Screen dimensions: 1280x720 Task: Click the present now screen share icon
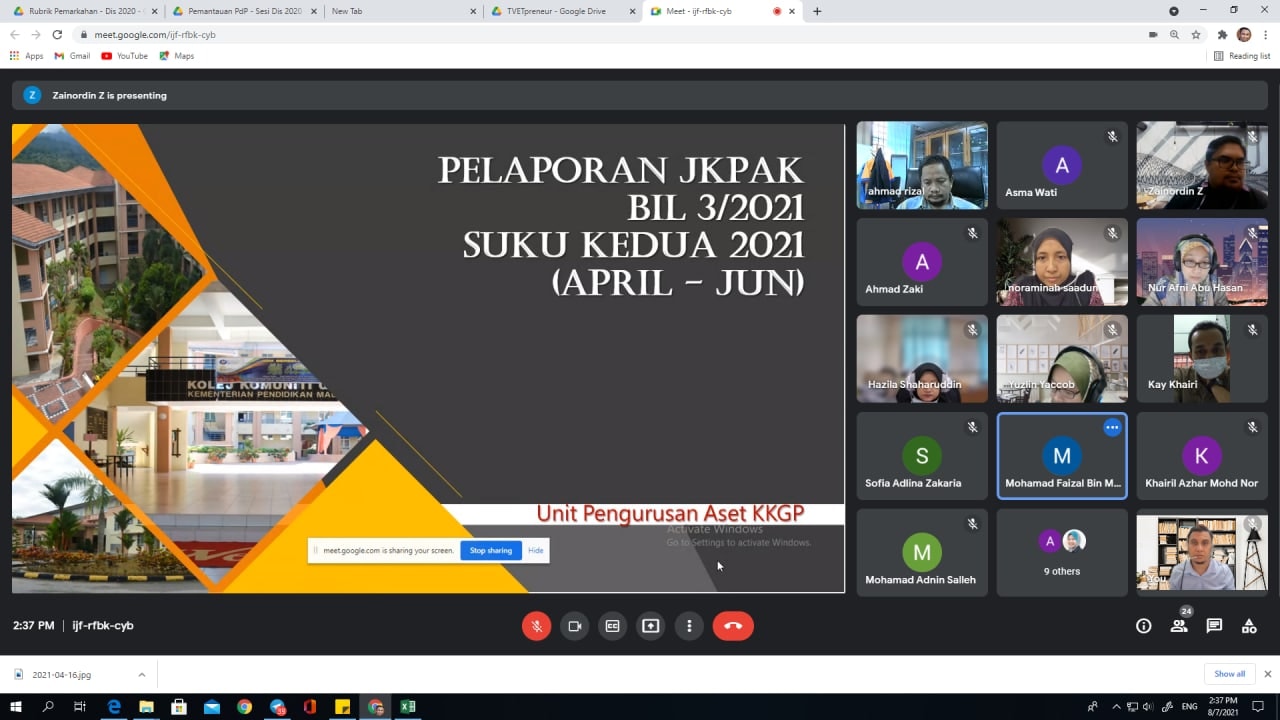651,626
